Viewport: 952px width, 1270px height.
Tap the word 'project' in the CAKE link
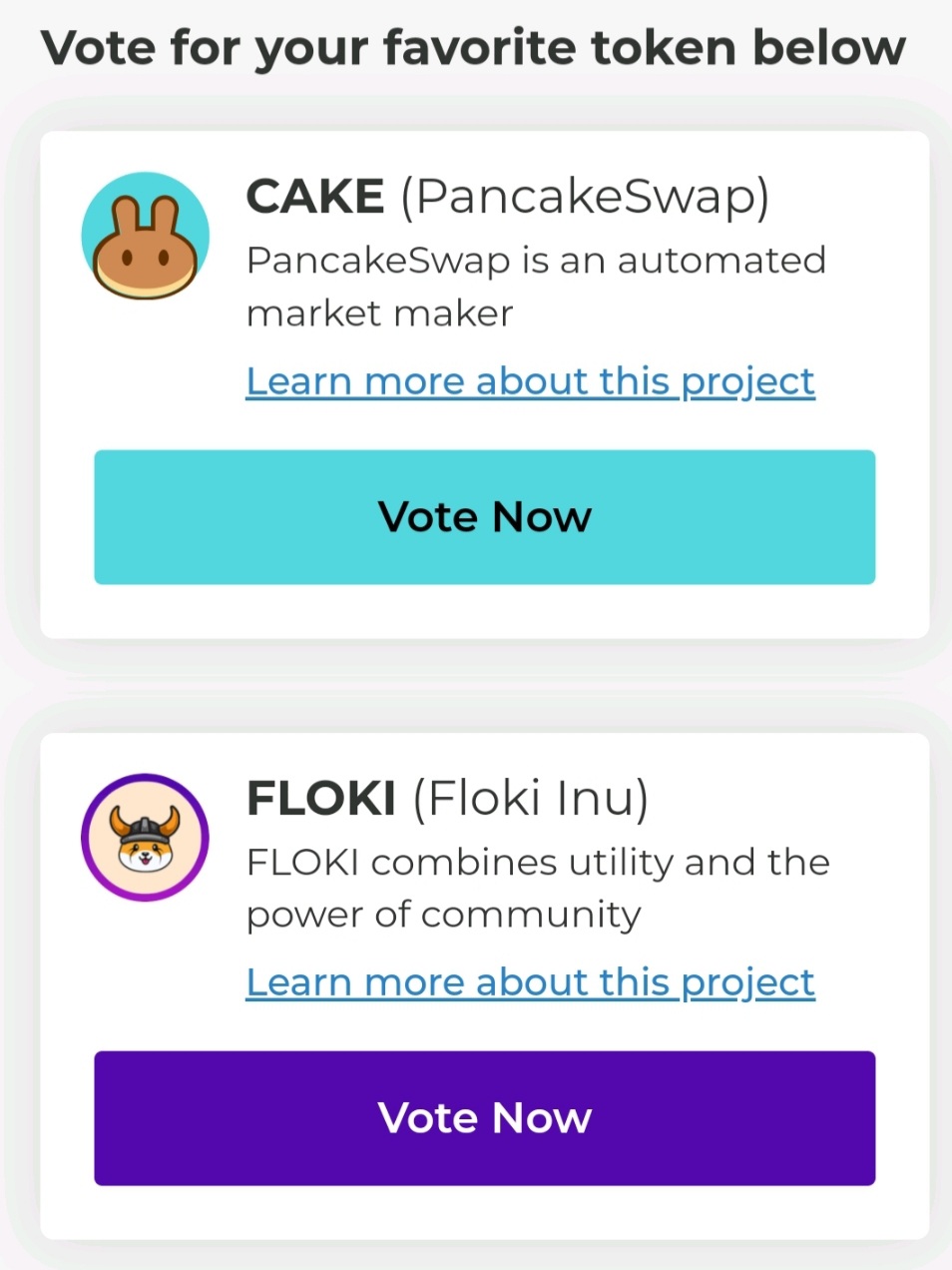[747, 381]
